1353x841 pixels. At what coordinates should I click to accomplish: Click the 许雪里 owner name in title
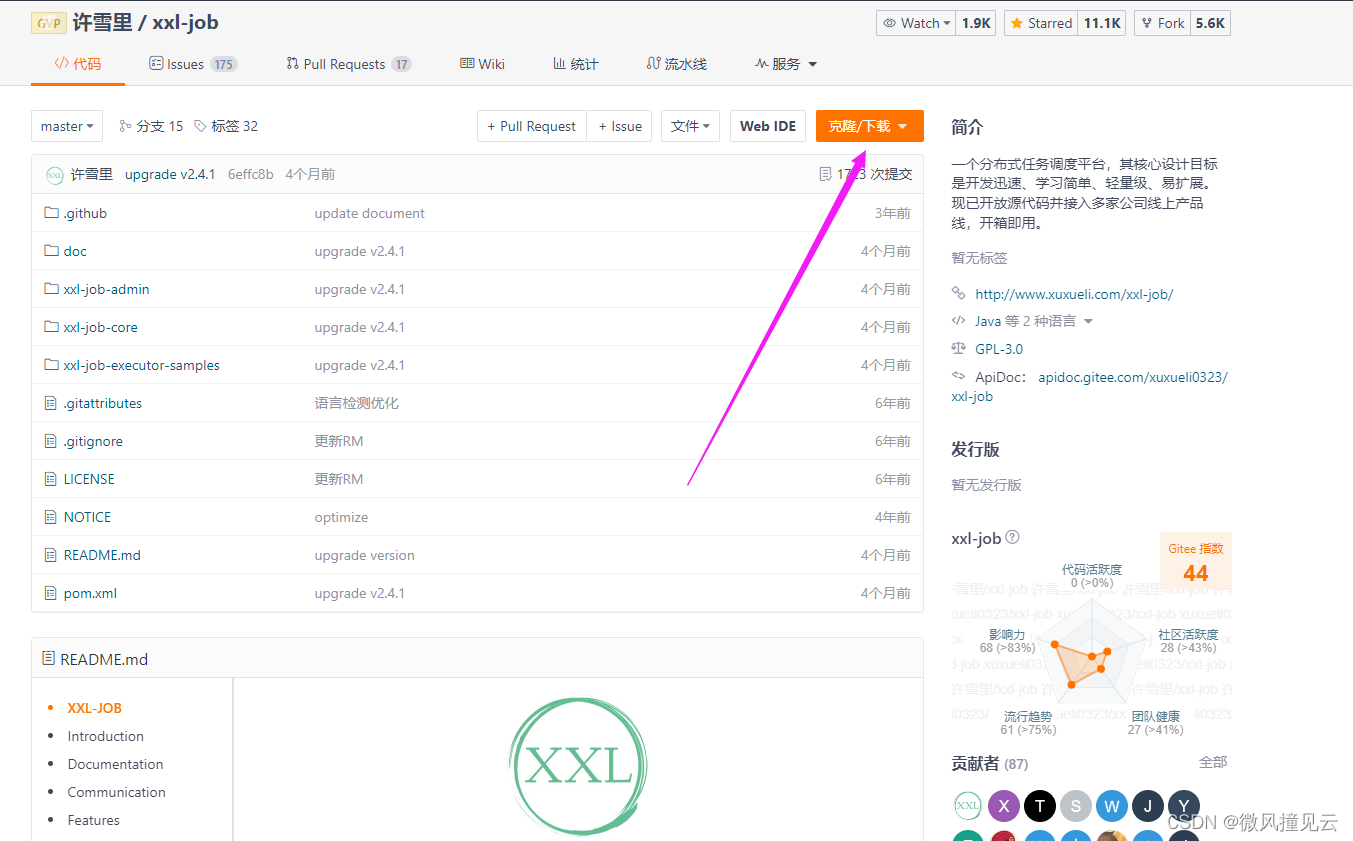coord(102,22)
